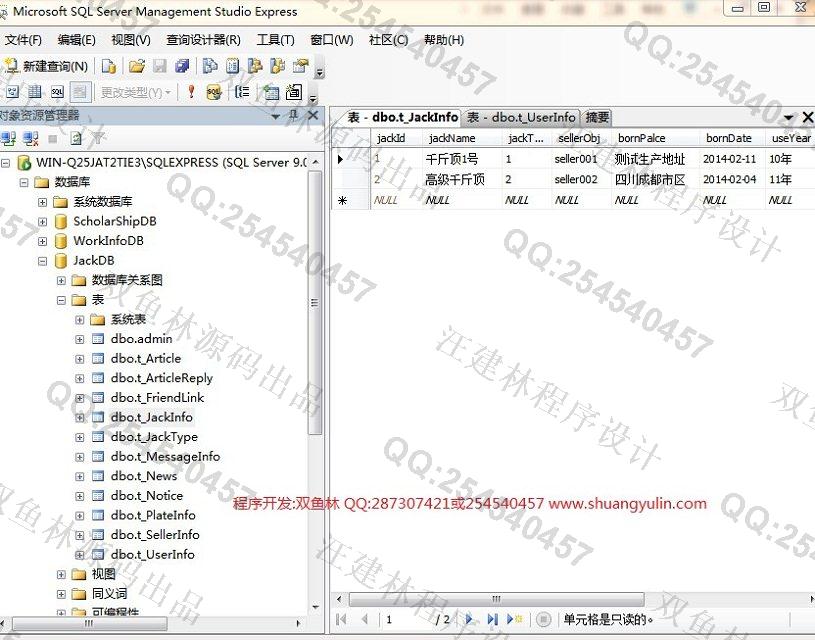Click the 新建查询 New Query button
Viewport: 815px width, 640px height.
(x=46, y=66)
